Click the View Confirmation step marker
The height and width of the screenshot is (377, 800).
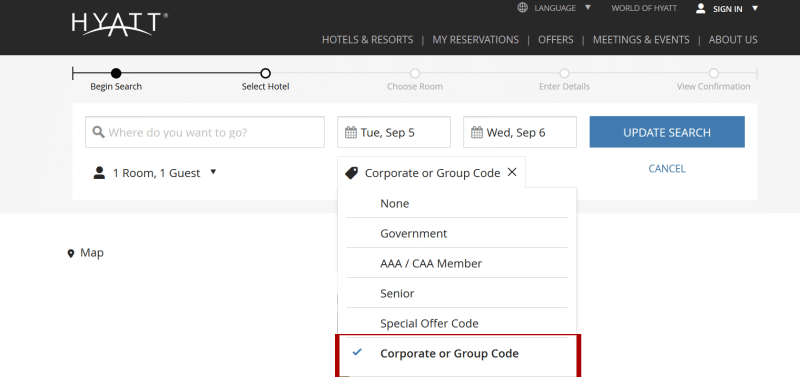pos(714,73)
